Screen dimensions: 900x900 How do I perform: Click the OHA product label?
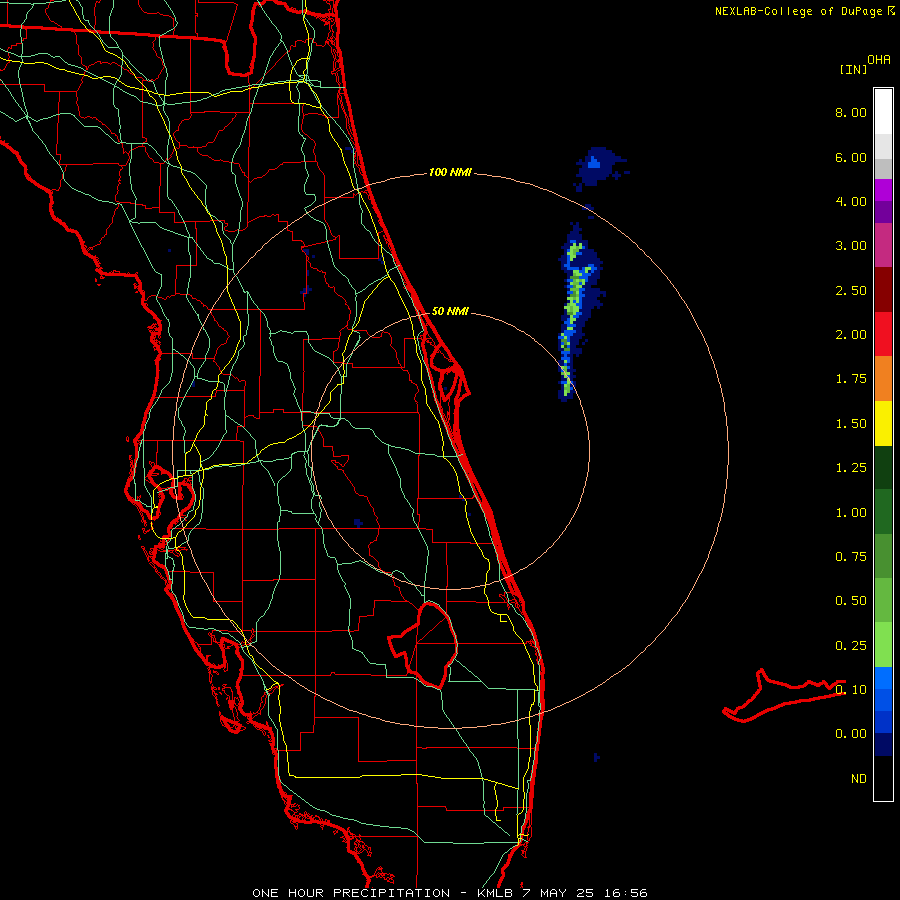coord(879,60)
